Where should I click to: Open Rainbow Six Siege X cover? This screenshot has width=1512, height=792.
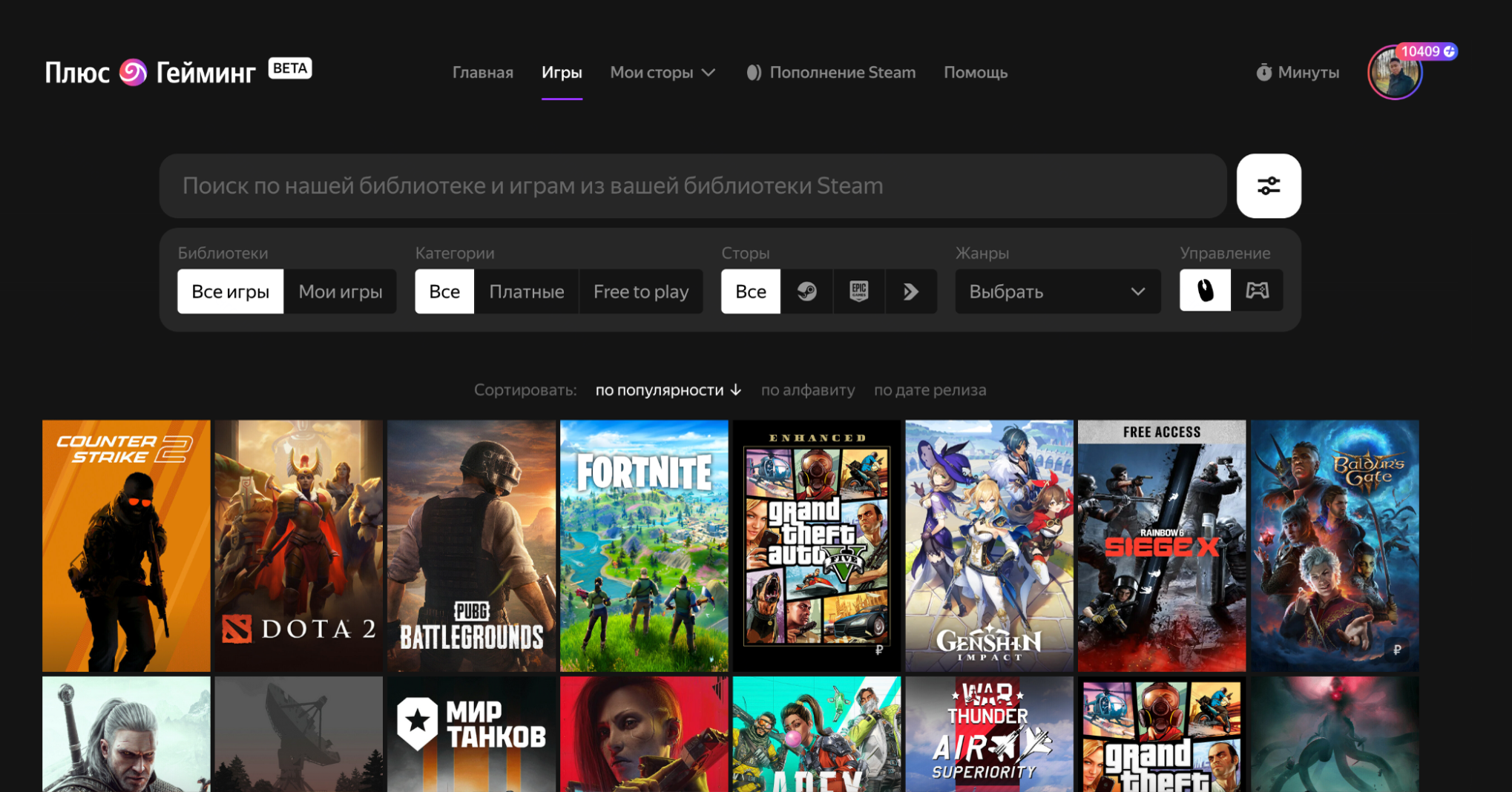tap(1162, 546)
